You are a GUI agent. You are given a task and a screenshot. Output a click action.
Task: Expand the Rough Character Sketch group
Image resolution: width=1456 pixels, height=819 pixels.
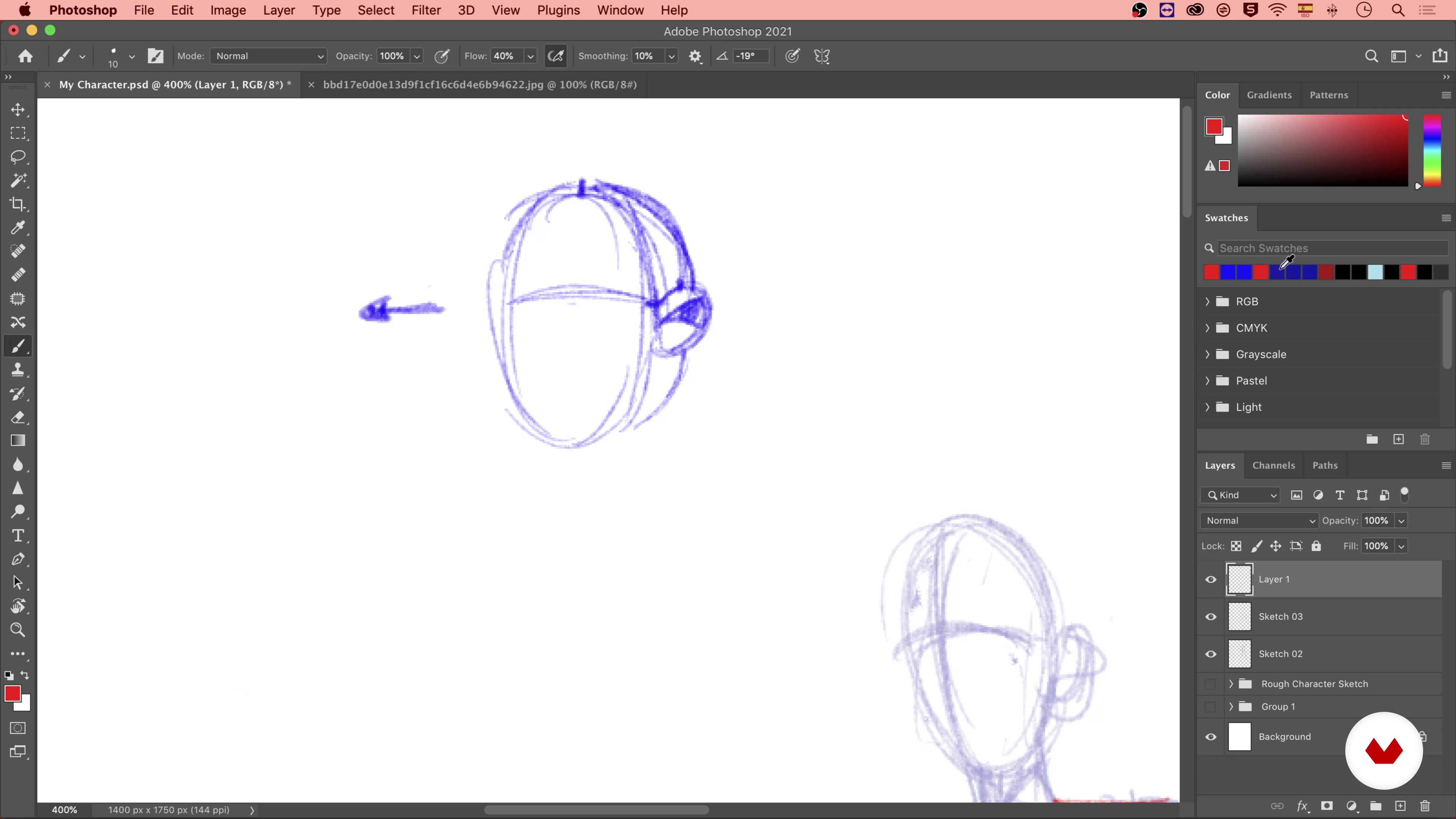click(x=1231, y=684)
